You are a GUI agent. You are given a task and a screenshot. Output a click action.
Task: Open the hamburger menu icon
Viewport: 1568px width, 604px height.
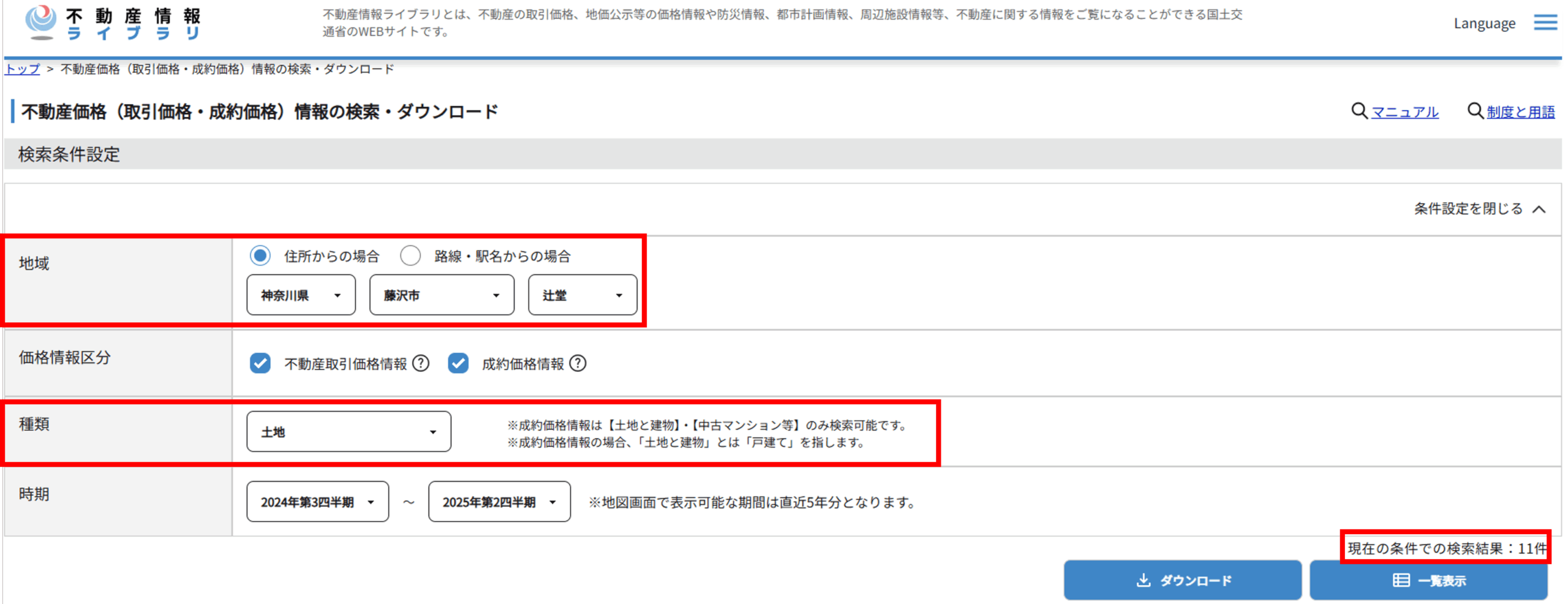(x=1546, y=23)
